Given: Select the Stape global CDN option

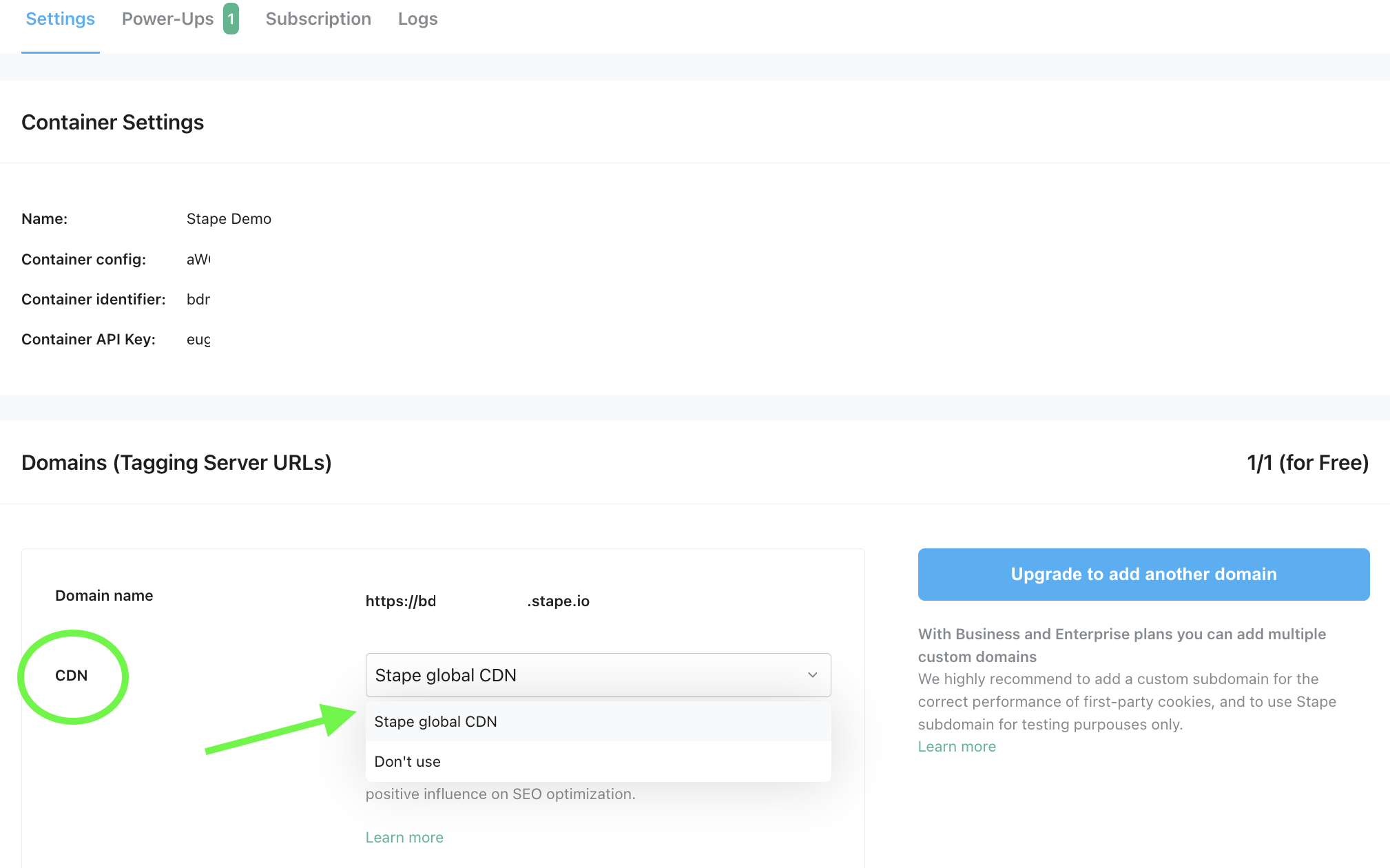Looking at the screenshot, I should 598,721.
